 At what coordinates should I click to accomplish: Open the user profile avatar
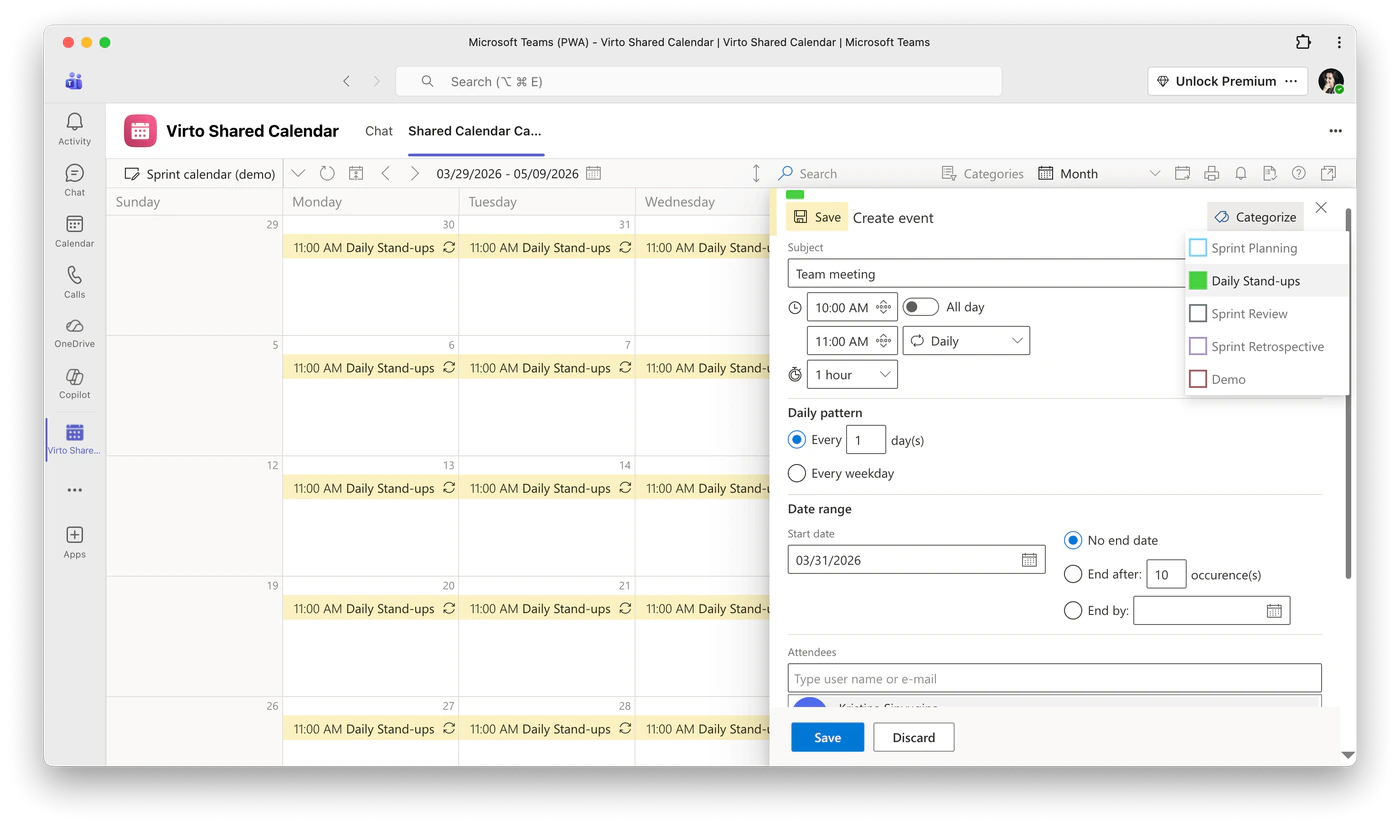pos(1330,81)
